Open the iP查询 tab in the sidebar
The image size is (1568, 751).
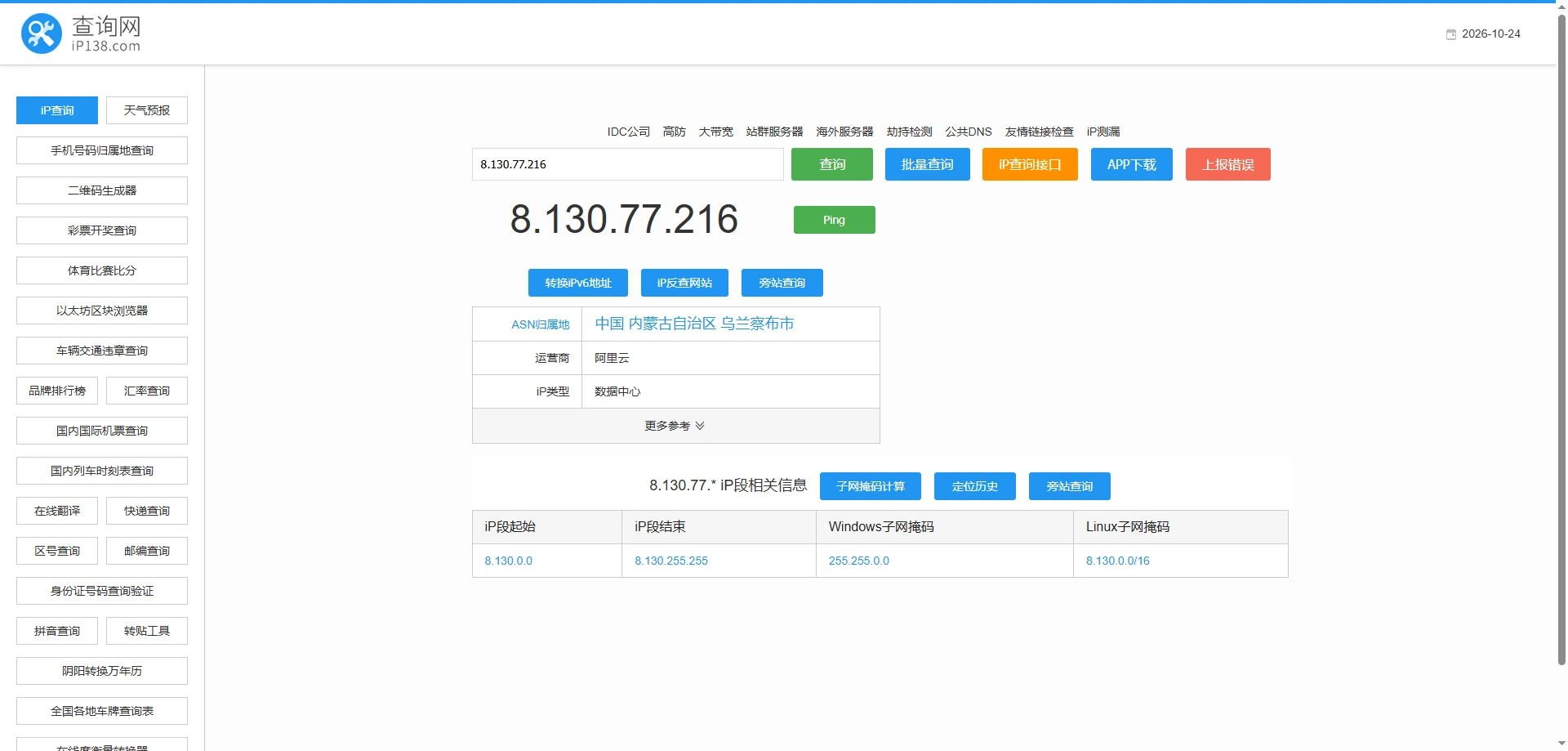(57, 110)
